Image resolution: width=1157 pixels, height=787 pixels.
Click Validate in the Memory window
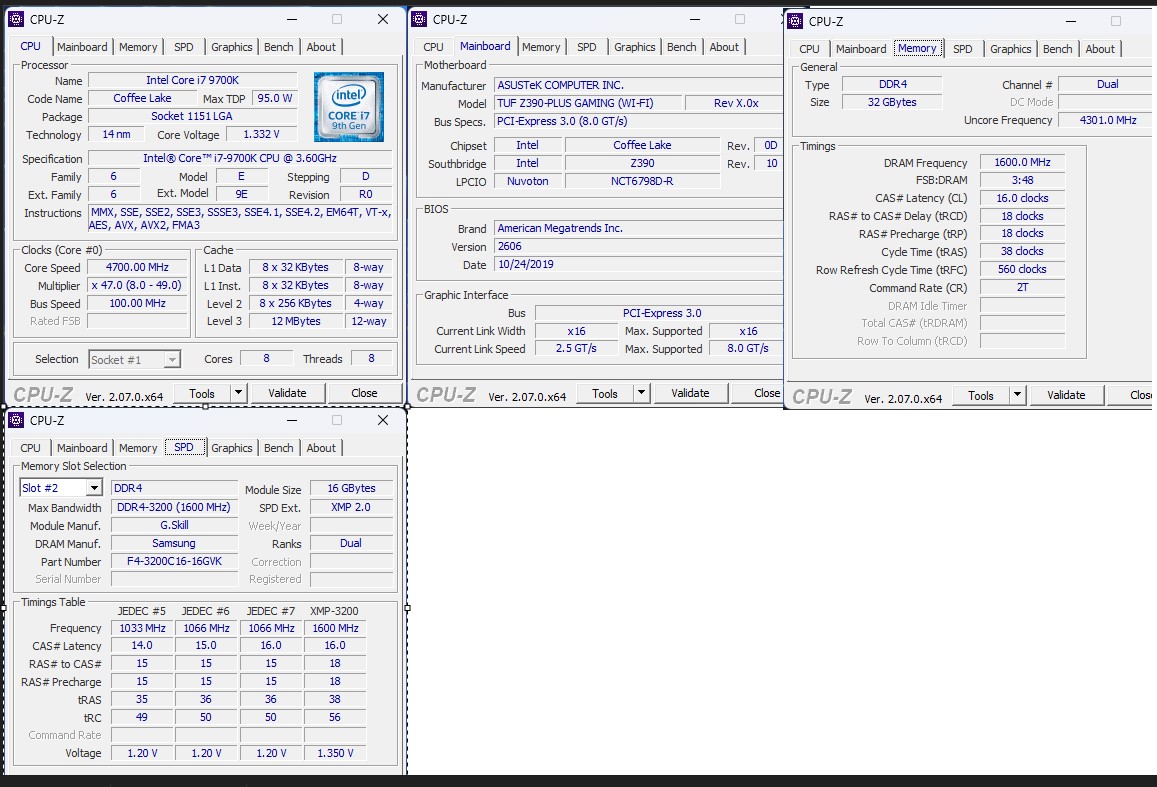pyautogui.click(x=1066, y=395)
